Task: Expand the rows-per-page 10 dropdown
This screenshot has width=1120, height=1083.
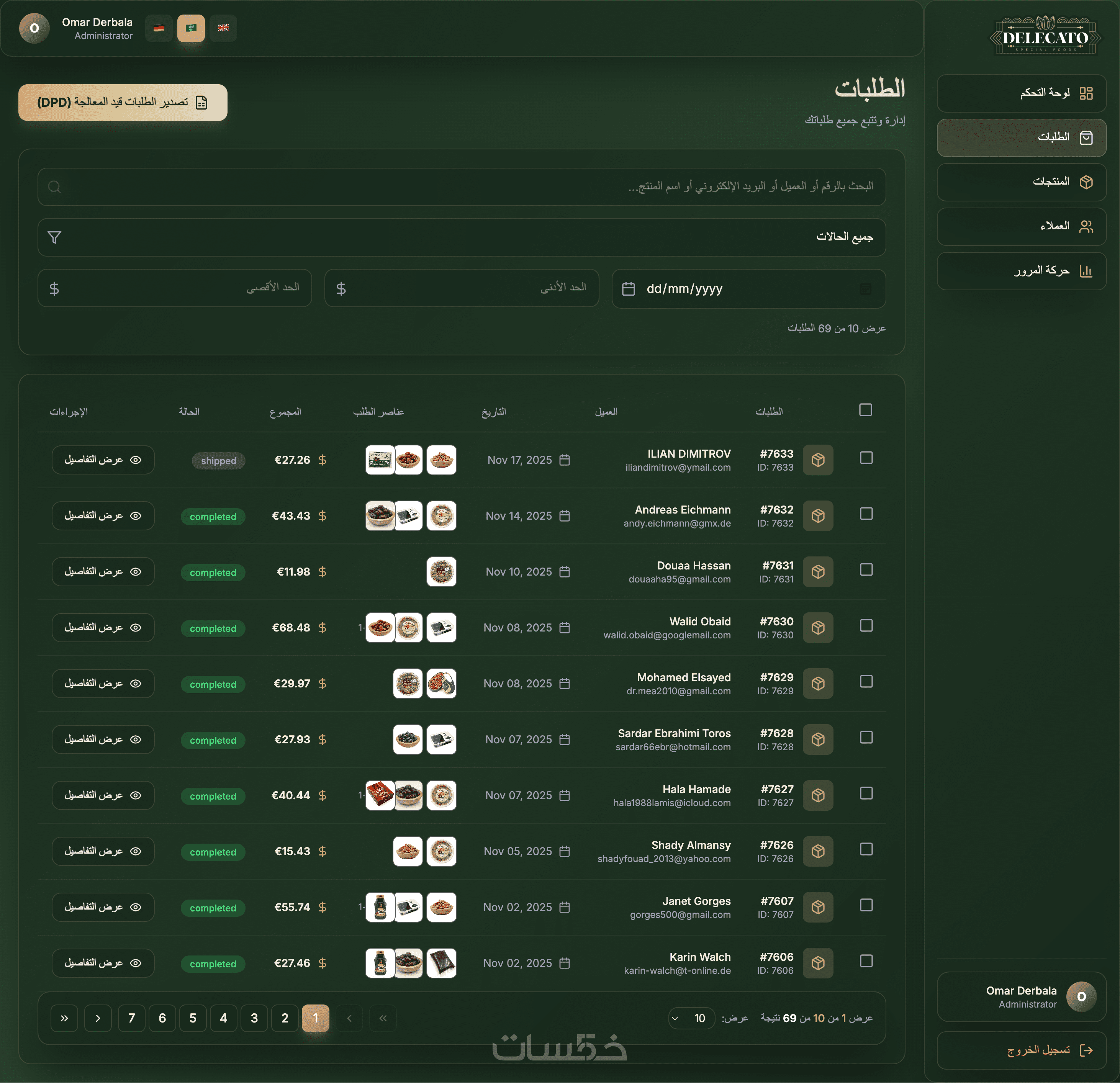Action: 691,1018
